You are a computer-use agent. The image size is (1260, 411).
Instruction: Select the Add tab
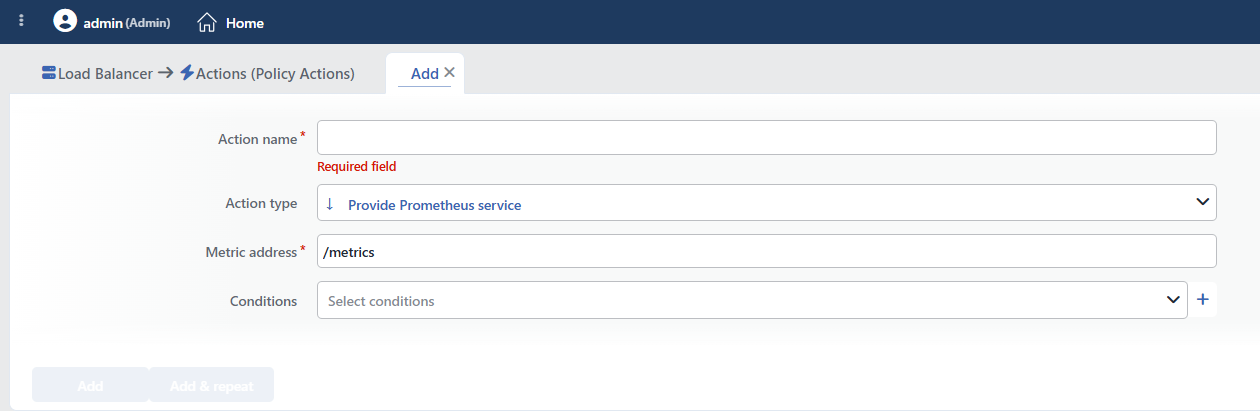(424, 73)
